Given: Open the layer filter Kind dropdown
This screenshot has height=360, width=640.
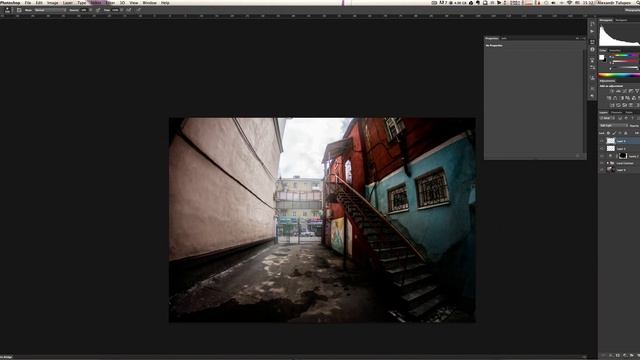Looking at the screenshot, I should point(607,118).
